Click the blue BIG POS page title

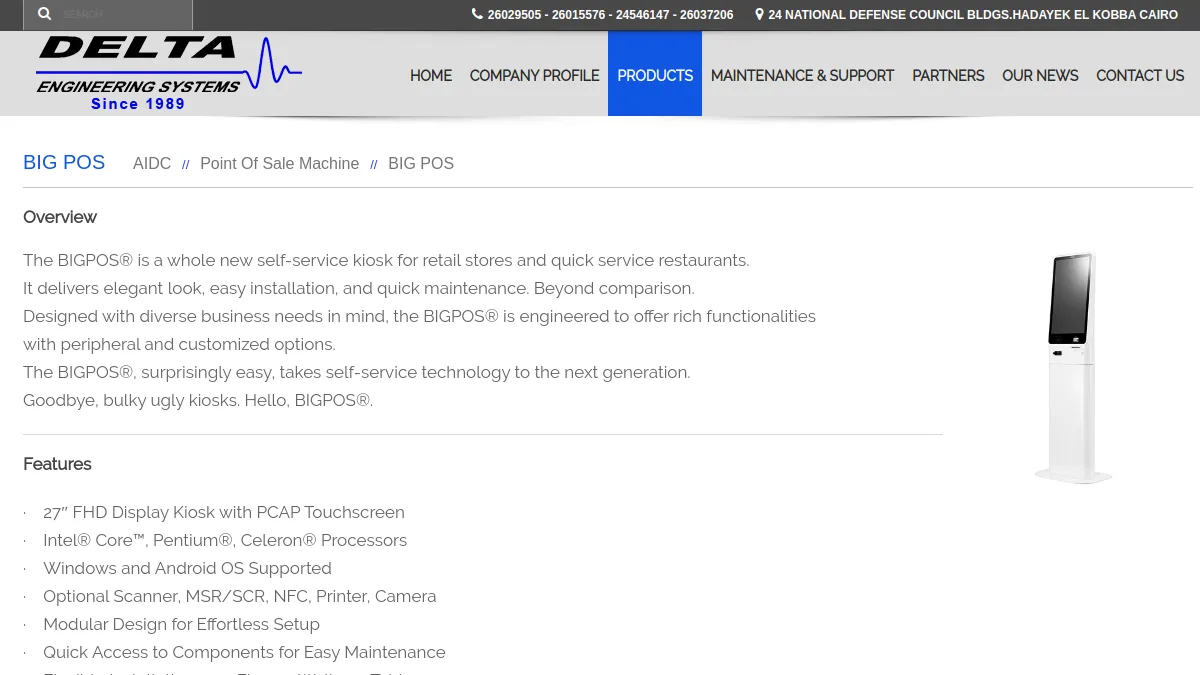click(x=64, y=162)
